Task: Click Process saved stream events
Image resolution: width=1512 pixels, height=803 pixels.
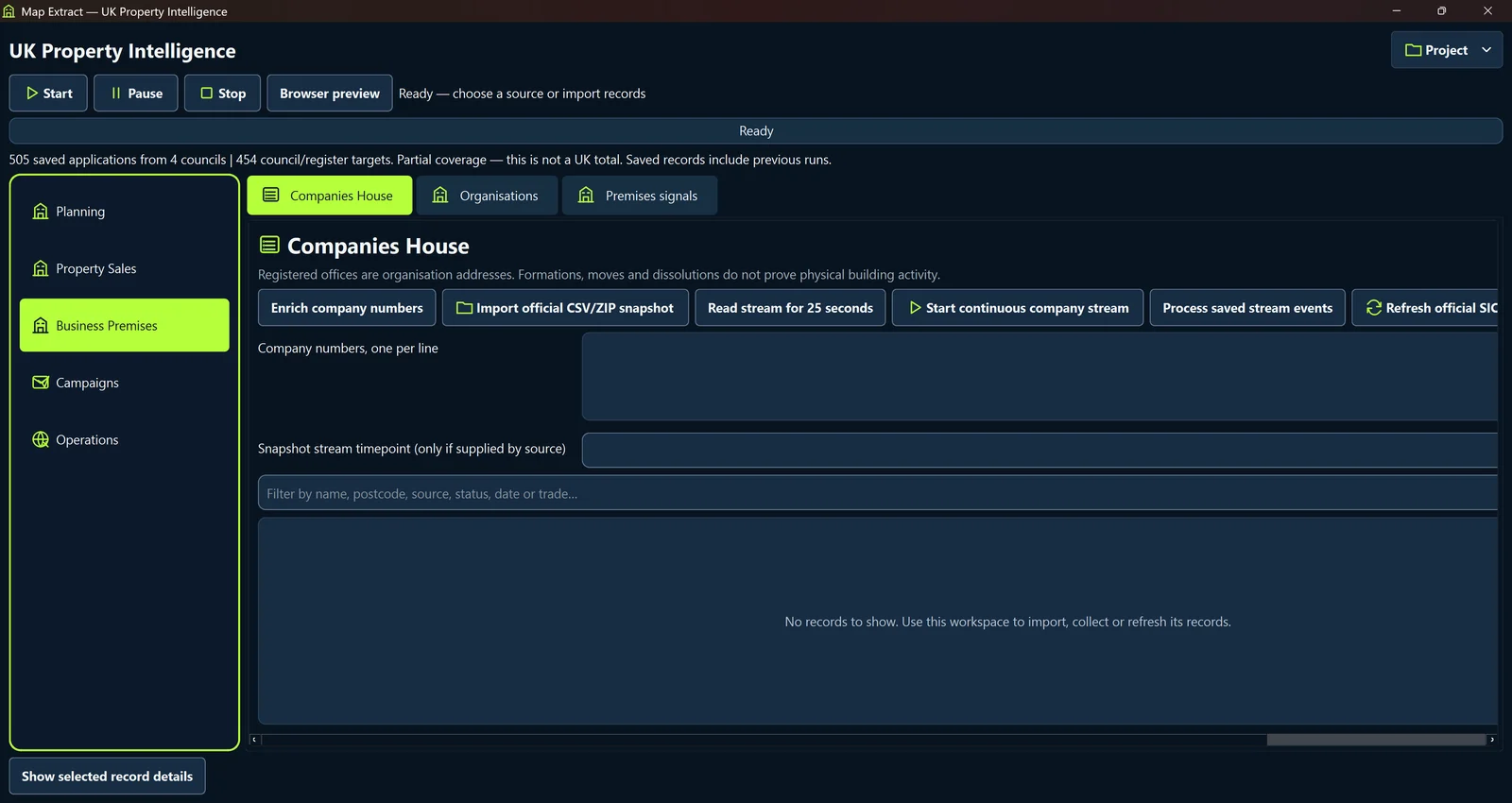Action: tap(1247, 308)
